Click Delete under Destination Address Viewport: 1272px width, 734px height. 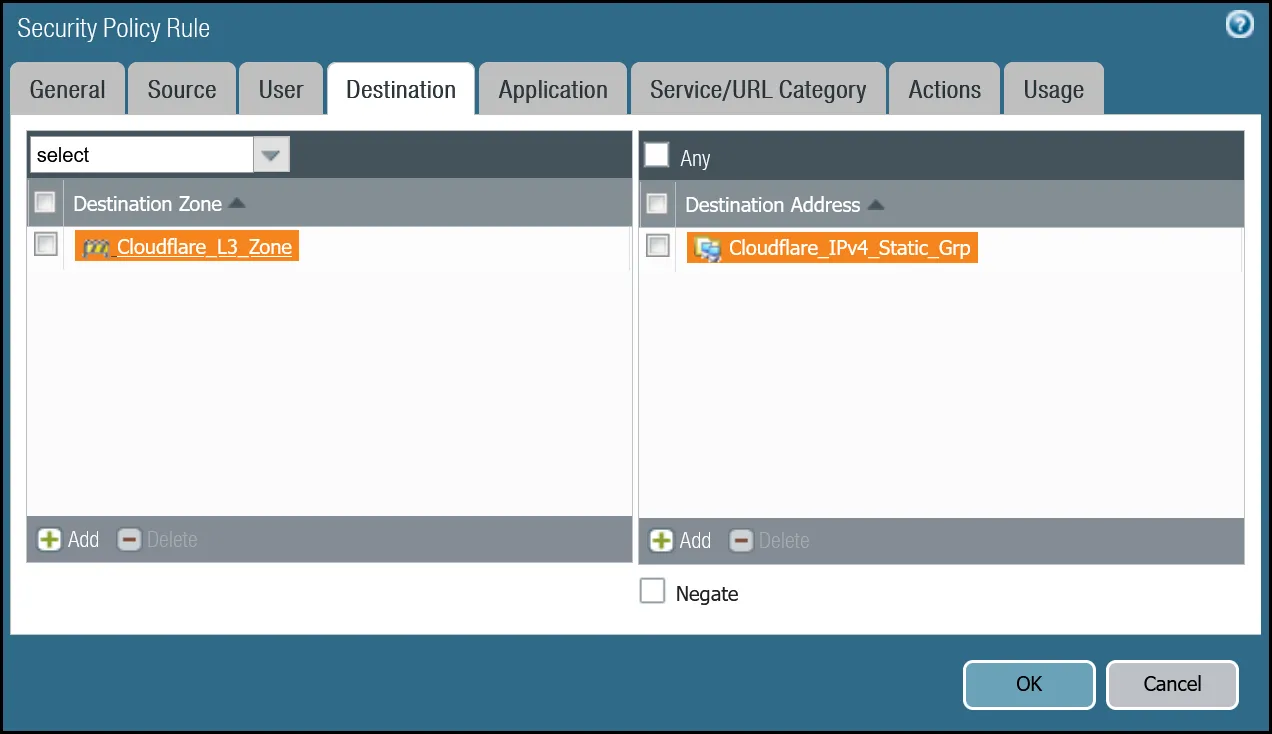pyautogui.click(x=769, y=540)
